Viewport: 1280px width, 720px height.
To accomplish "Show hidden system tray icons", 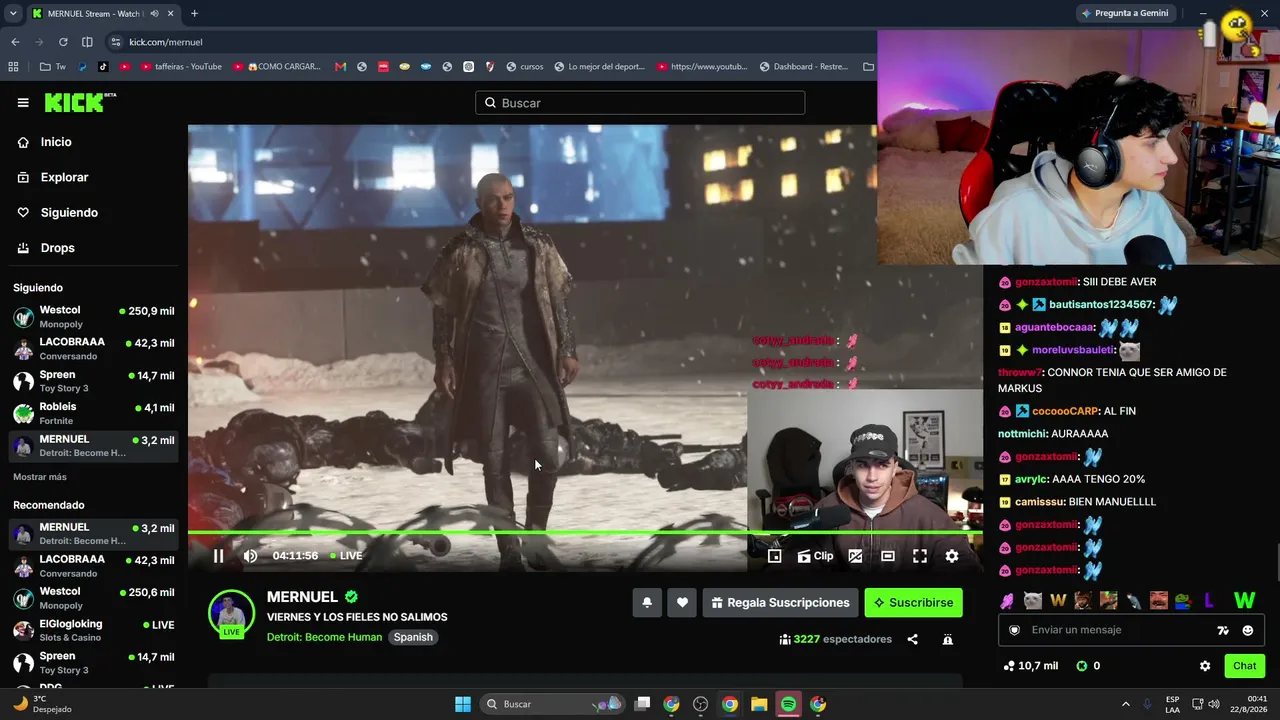I will pyautogui.click(x=1125, y=704).
